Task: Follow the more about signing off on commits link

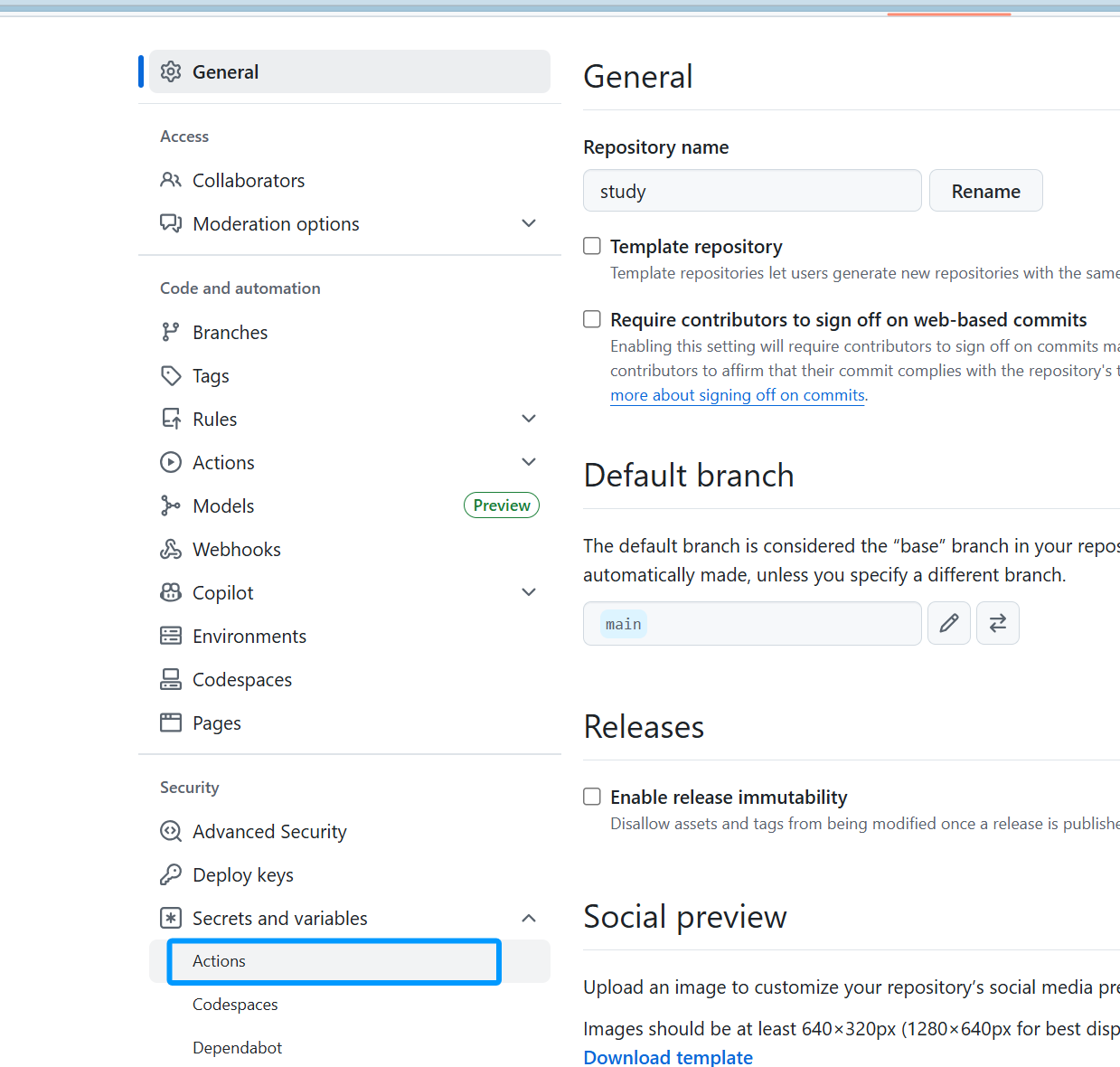Action: tap(738, 395)
